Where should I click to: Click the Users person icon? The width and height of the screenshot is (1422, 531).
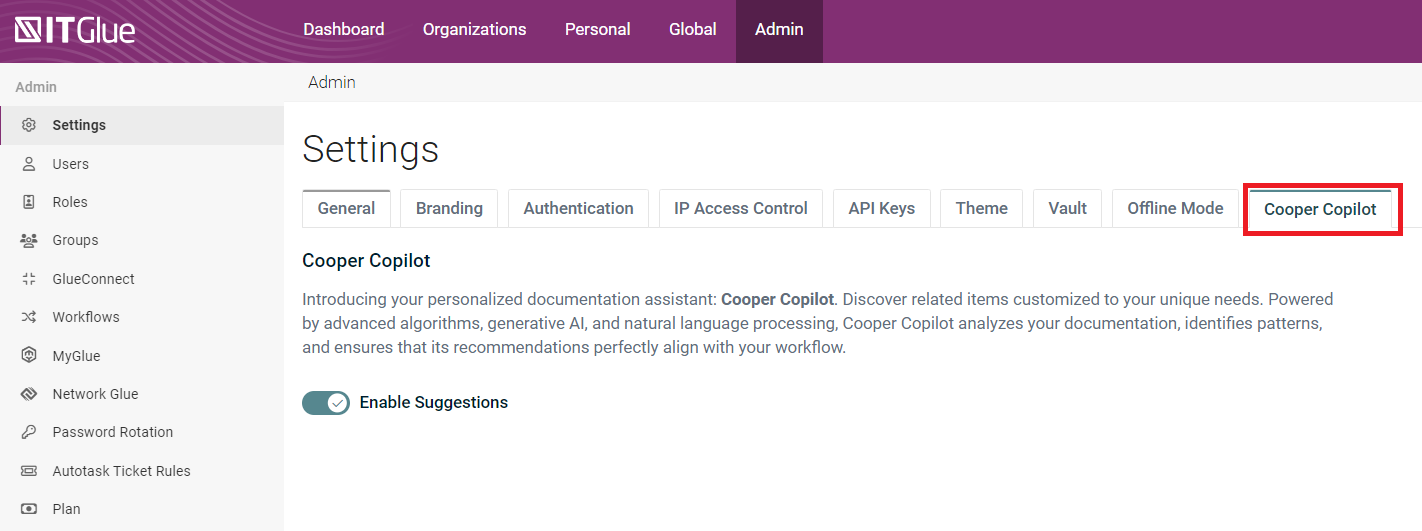(29, 164)
